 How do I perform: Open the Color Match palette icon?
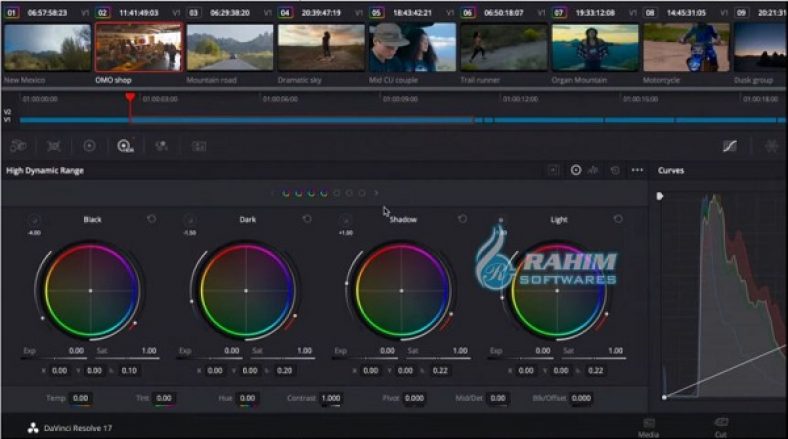54,146
